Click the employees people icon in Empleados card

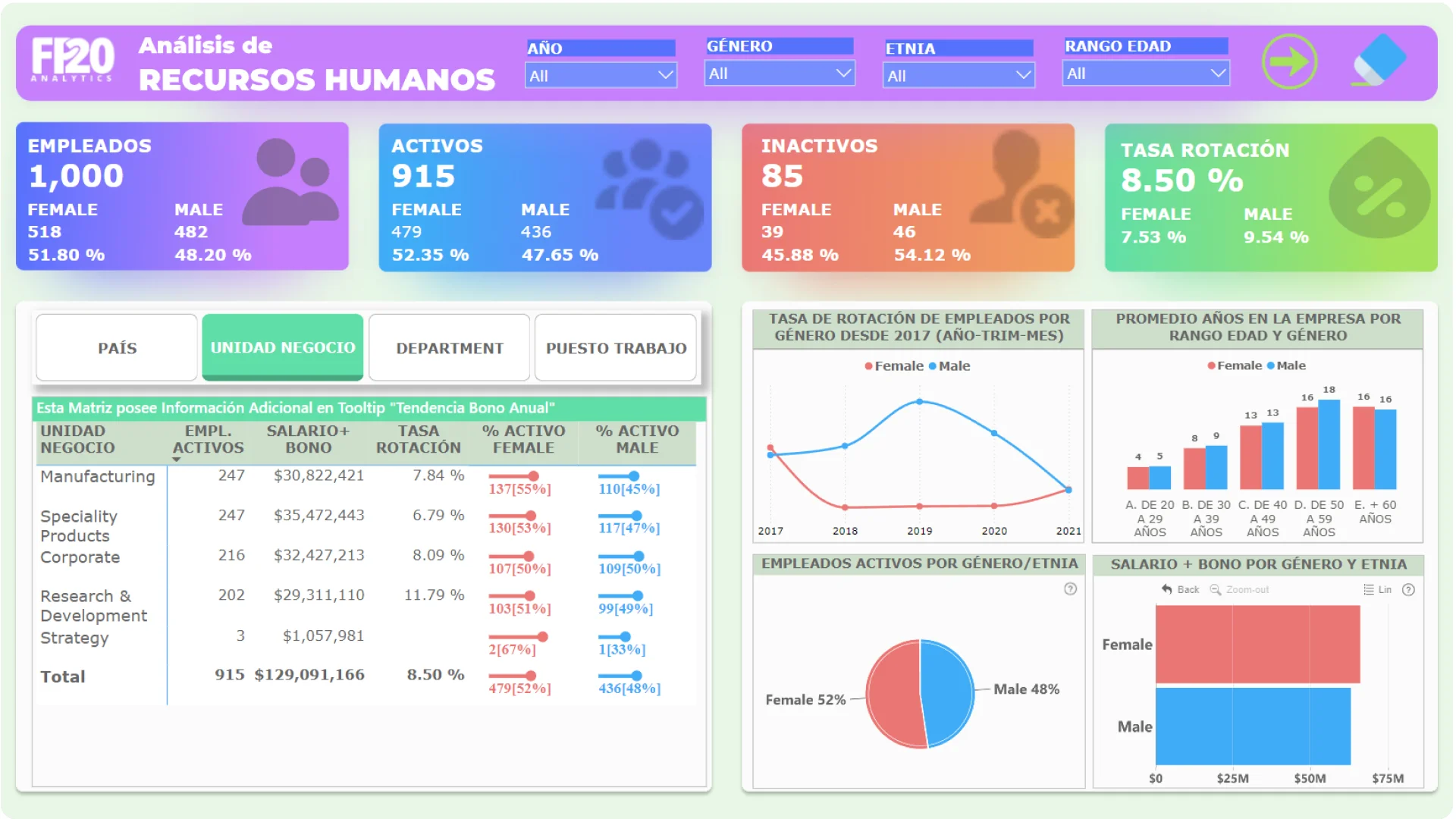[290, 181]
